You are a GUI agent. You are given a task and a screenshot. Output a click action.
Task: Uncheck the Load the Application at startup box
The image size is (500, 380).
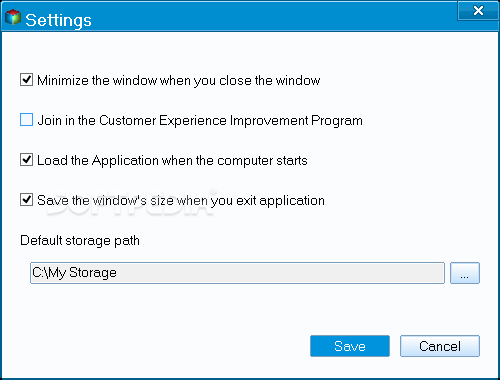point(26,160)
